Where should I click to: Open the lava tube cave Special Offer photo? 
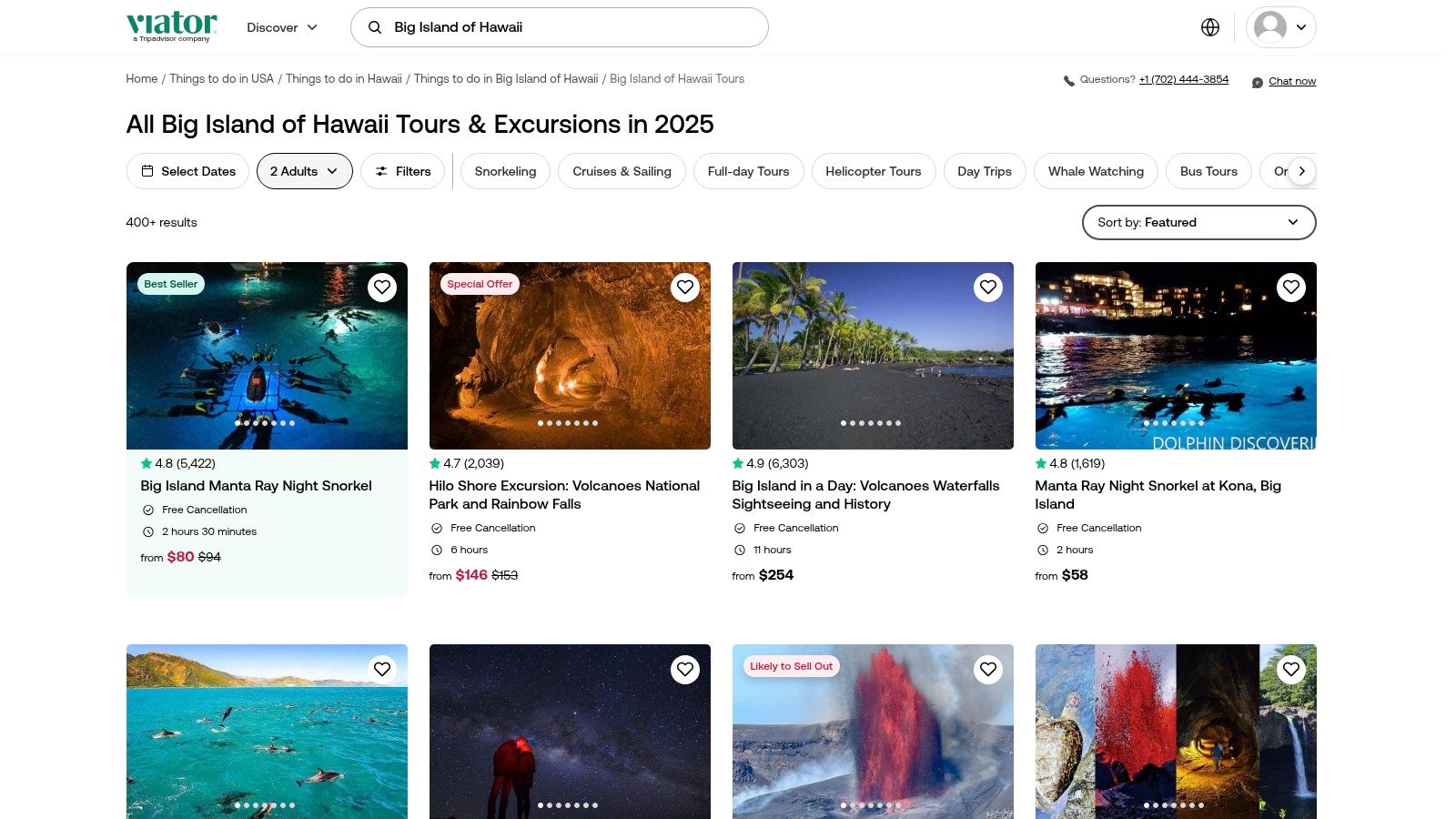pyautogui.click(x=570, y=356)
